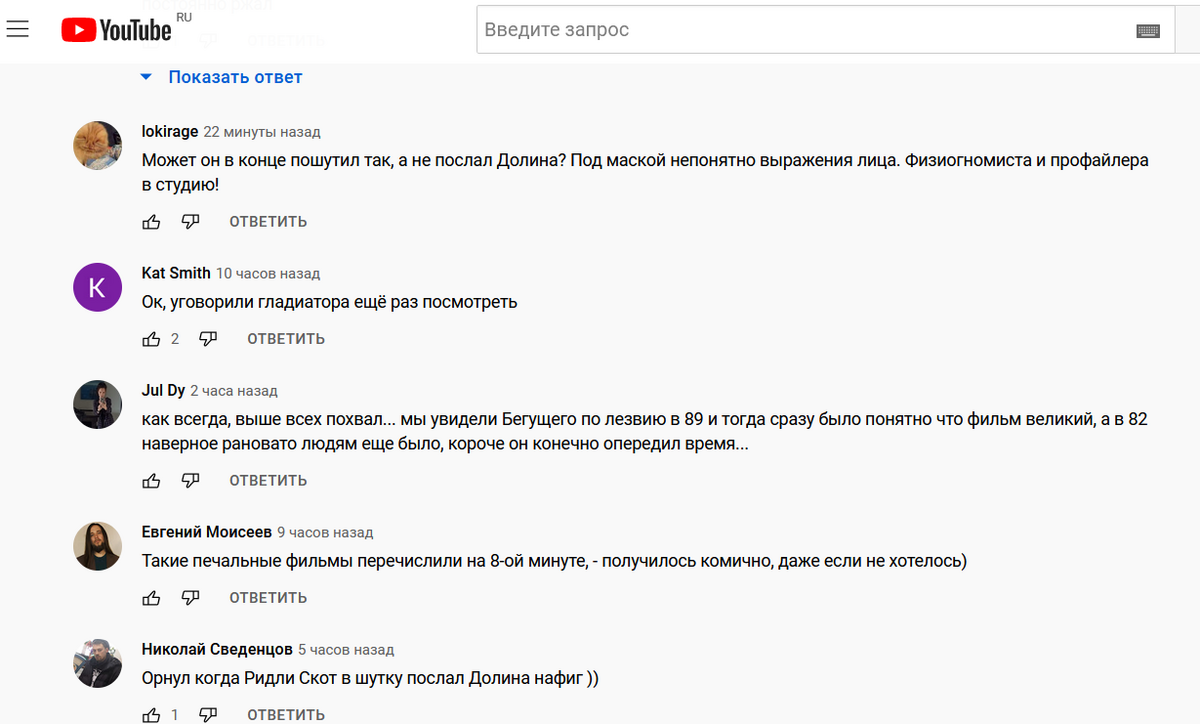This screenshot has width=1200, height=724.
Task: Open Jul Dy's channel name link
Action: 163,390
